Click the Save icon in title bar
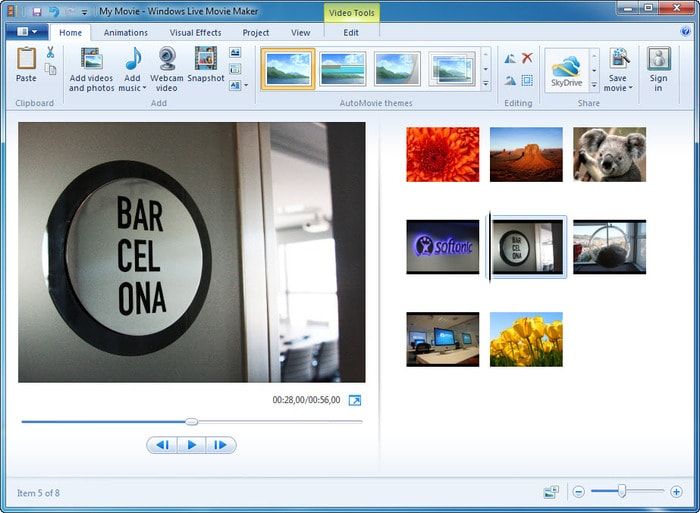The image size is (700, 513). pos(37,12)
